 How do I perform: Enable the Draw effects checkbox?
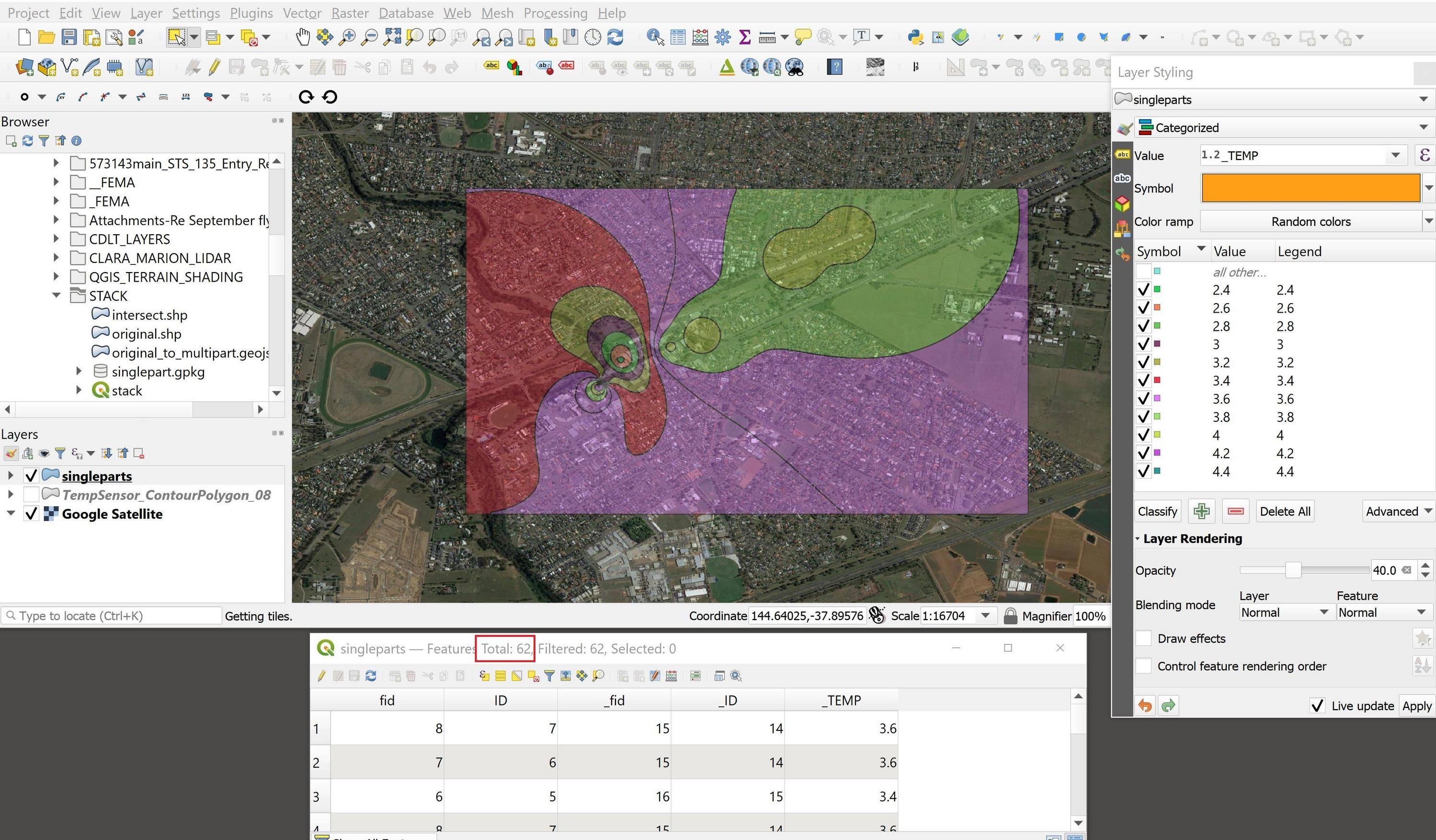click(x=1144, y=638)
